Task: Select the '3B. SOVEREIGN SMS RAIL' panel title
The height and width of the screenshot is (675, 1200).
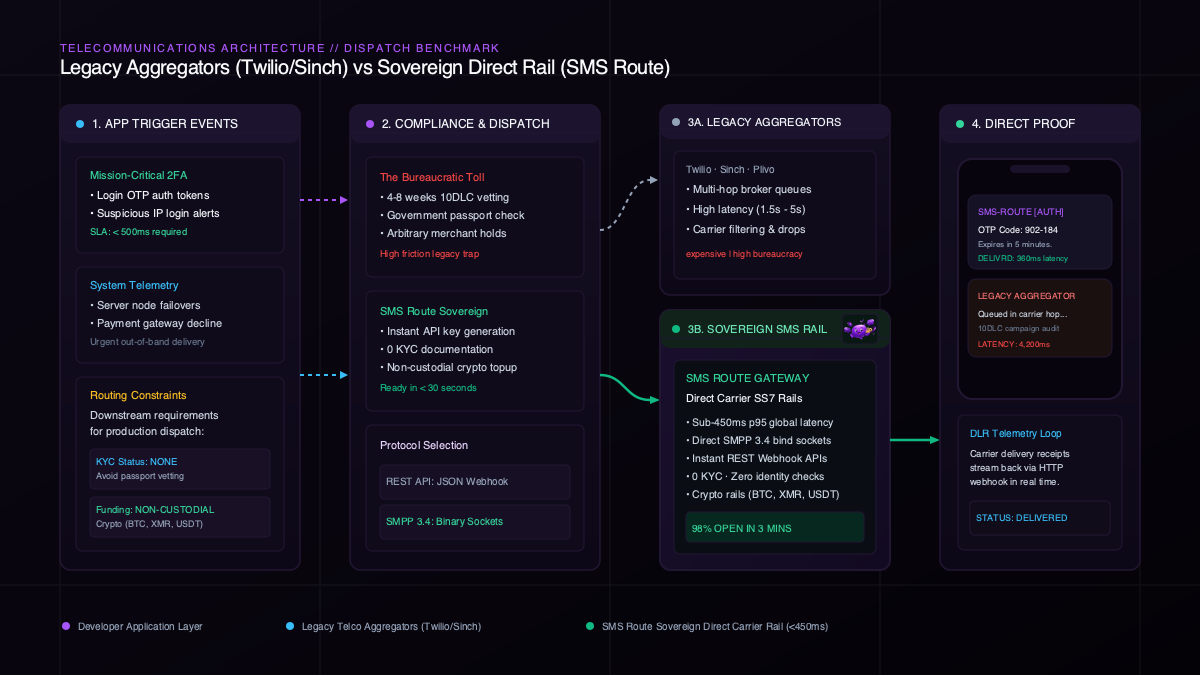Action: coord(757,328)
